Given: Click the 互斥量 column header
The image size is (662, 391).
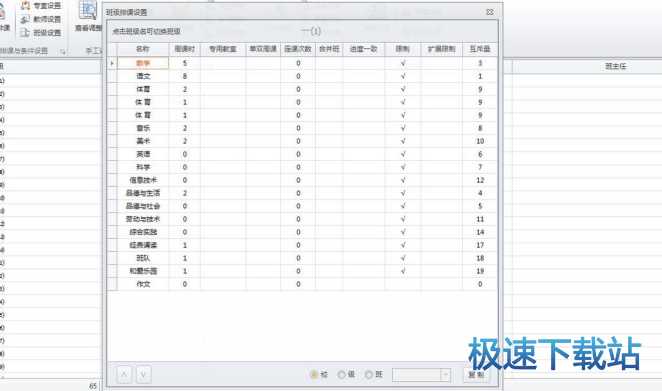Looking at the screenshot, I should pyautogui.click(x=480, y=49).
